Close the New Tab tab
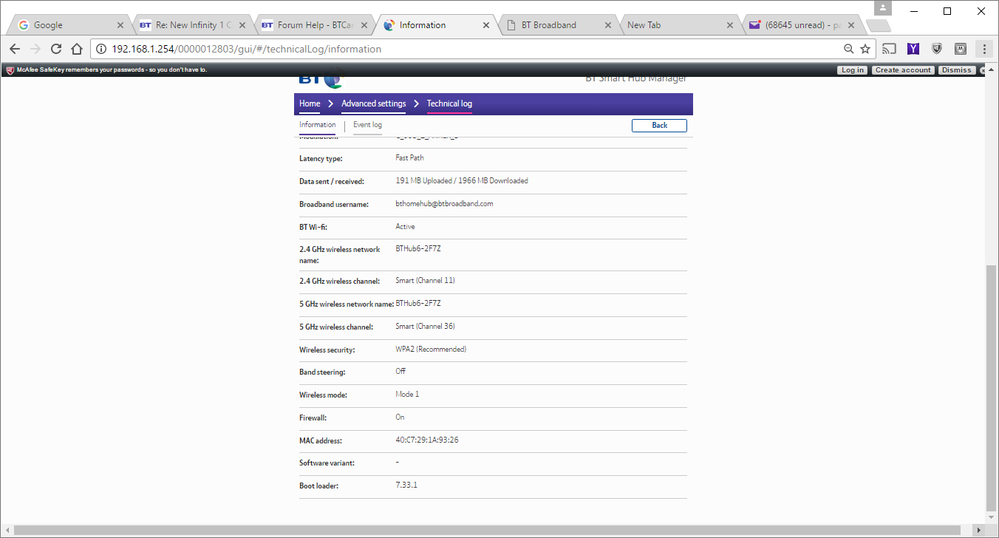 coord(729,25)
